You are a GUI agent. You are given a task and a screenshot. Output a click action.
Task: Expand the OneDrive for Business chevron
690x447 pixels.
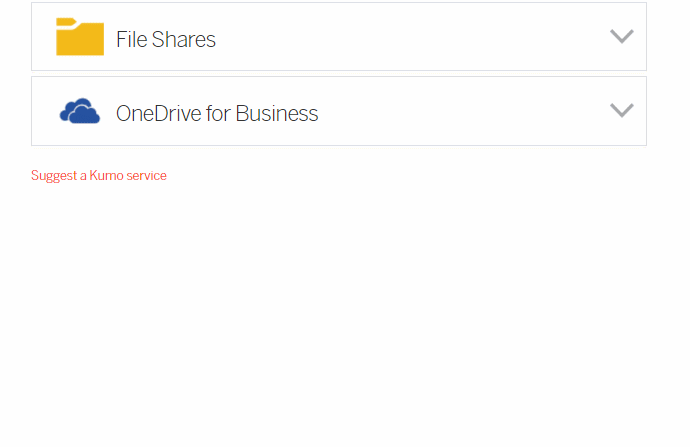point(622,110)
